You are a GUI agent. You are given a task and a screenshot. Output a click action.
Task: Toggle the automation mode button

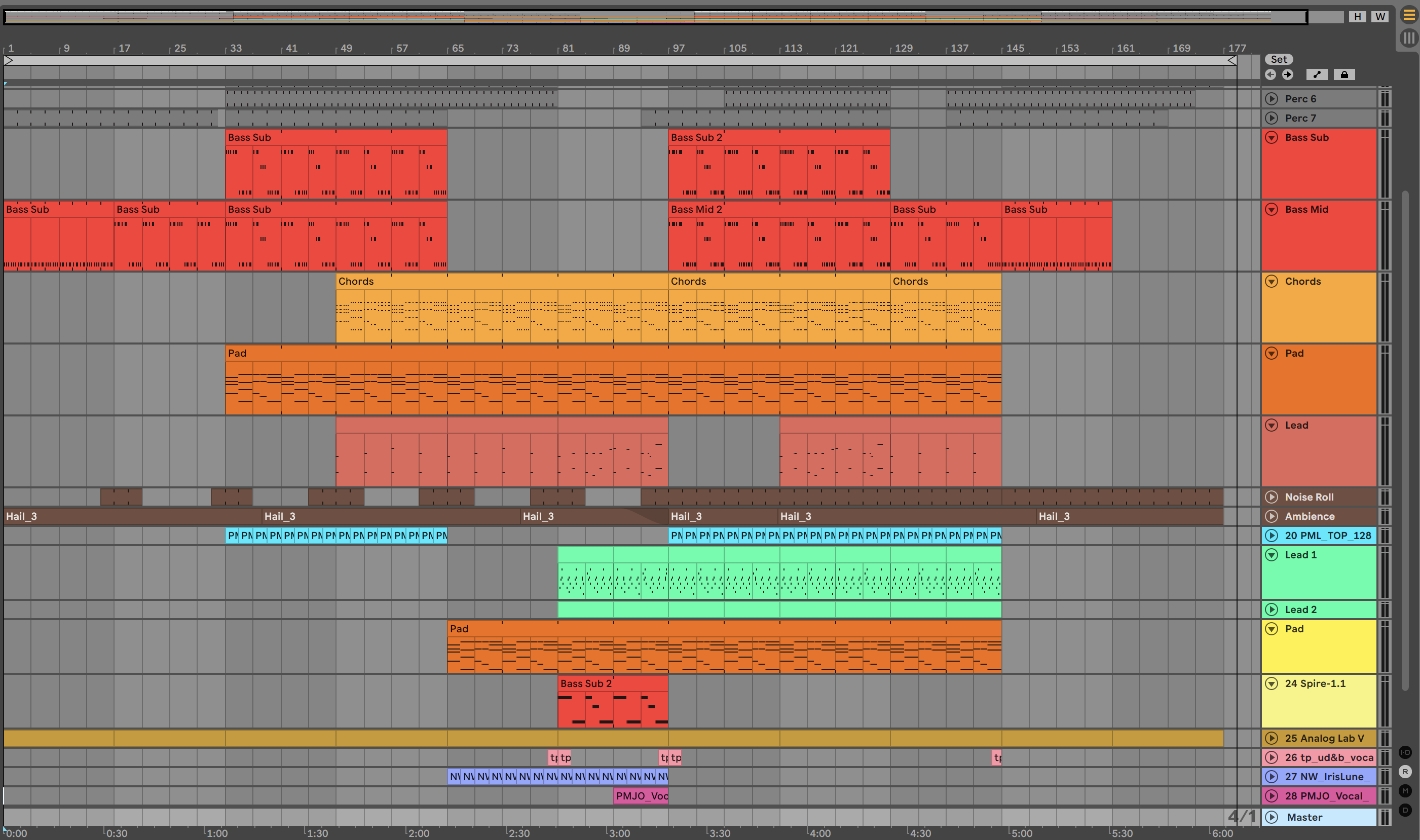pos(1317,74)
